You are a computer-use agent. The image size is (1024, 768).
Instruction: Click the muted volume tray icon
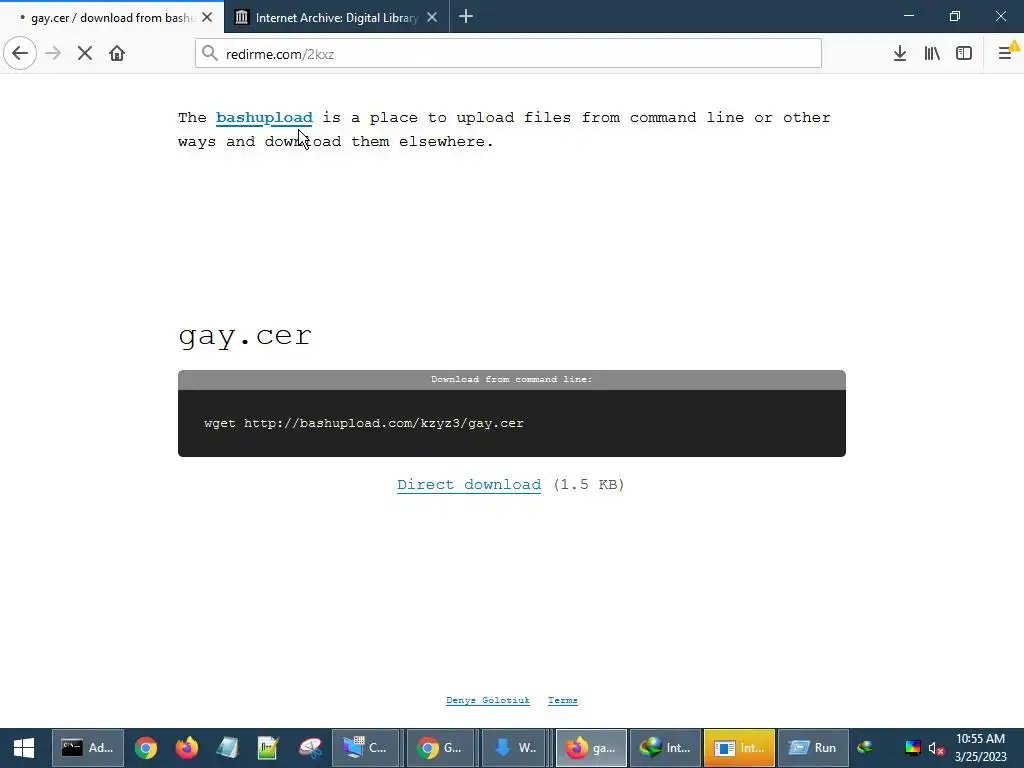point(936,748)
